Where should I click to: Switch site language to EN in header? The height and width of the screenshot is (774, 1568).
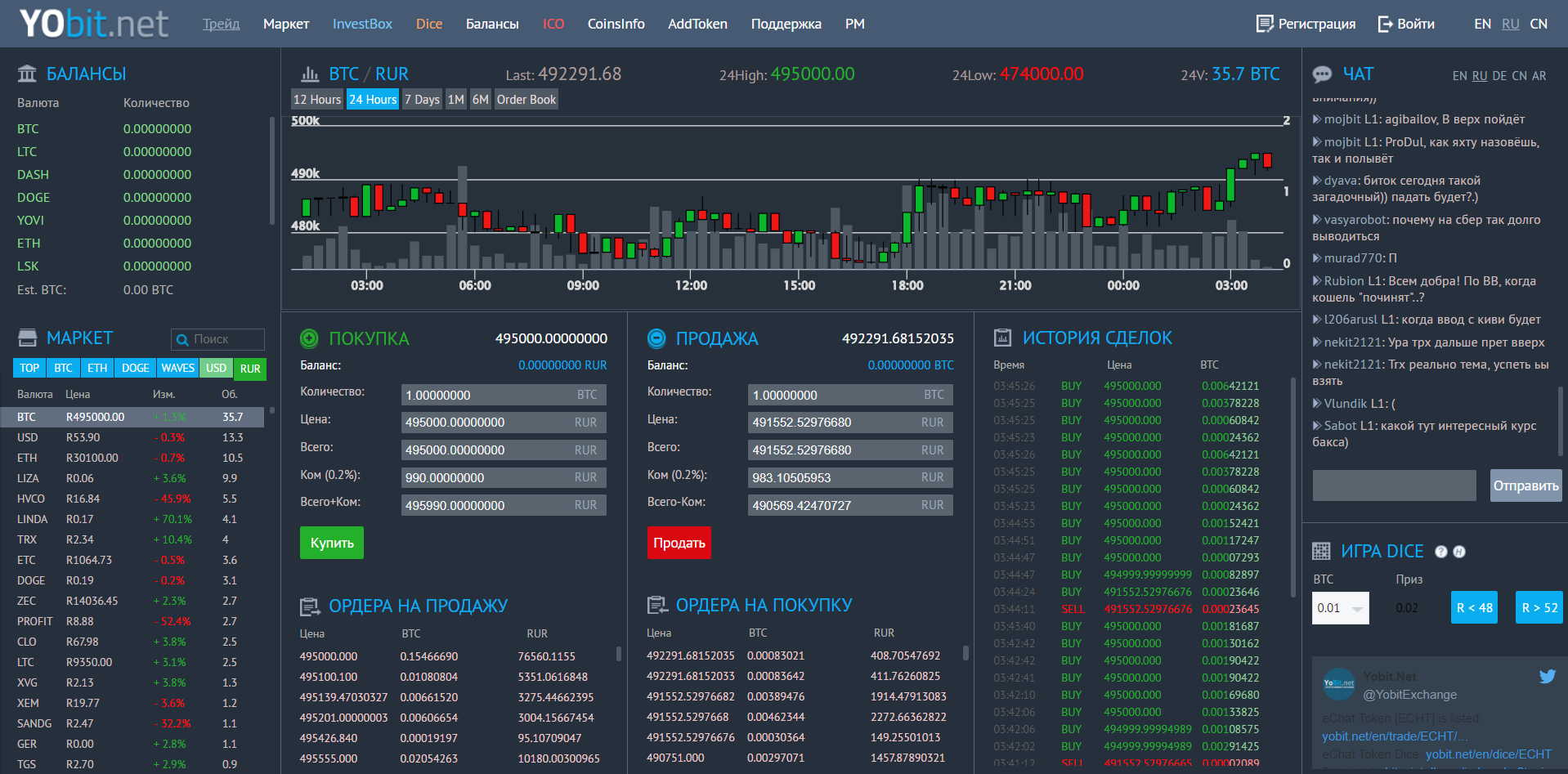[x=1482, y=24]
